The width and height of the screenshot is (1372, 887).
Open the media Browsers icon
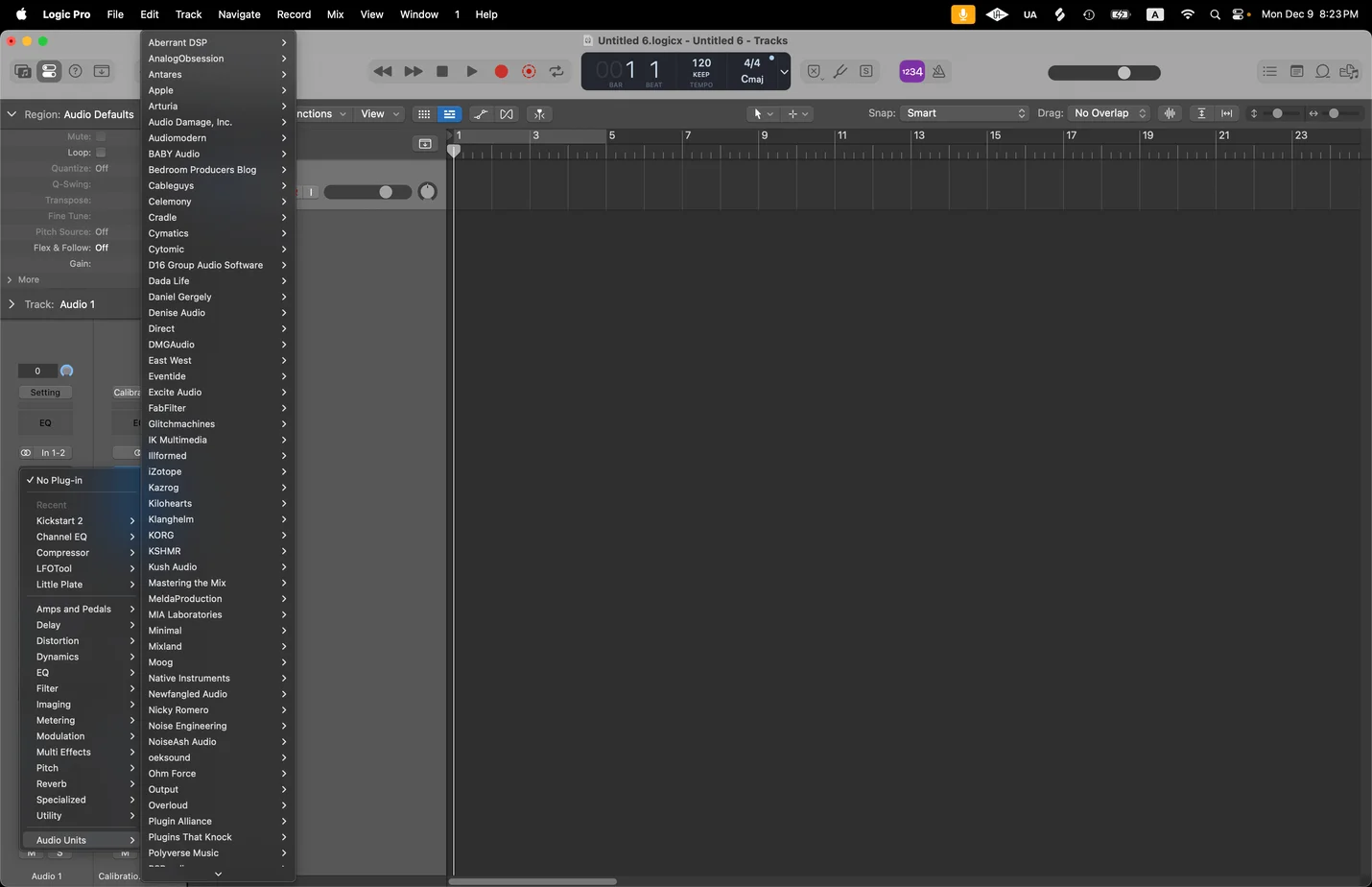tap(1349, 71)
